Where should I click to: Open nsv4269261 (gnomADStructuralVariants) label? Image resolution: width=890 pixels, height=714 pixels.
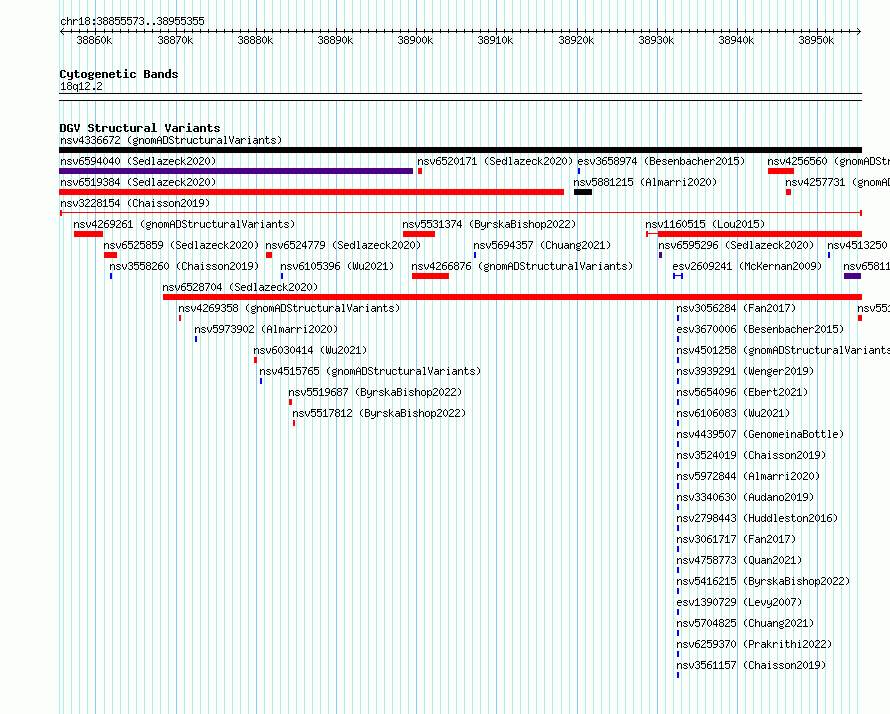click(x=184, y=224)
